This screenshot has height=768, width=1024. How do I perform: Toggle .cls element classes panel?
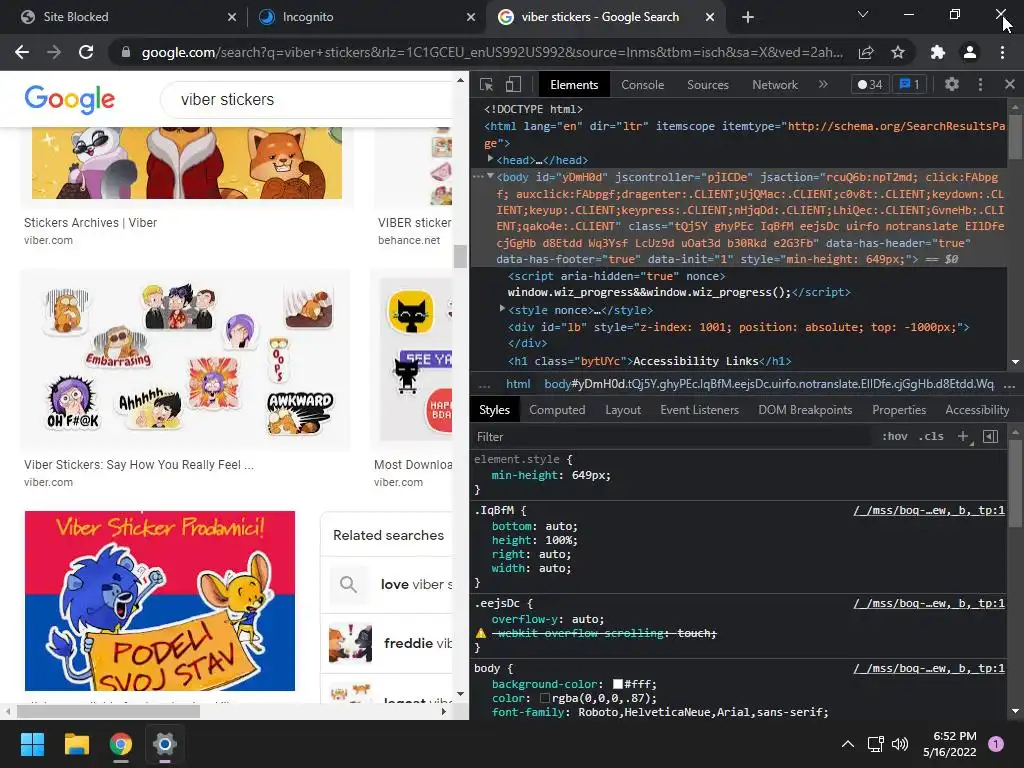(x=931, y=436)
